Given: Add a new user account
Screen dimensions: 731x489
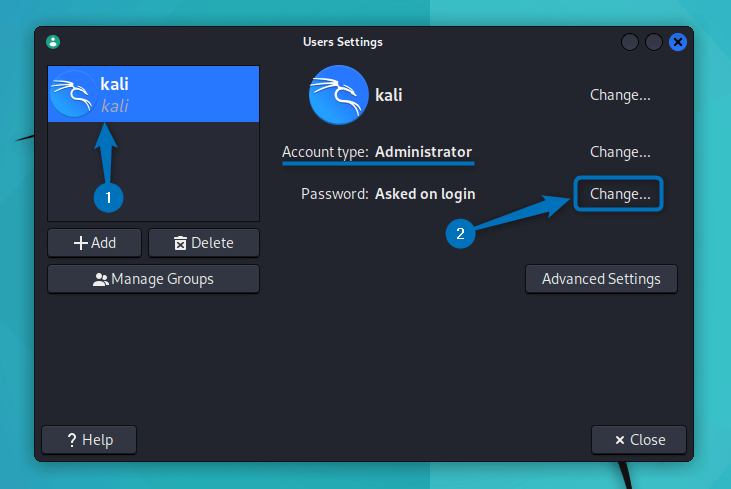Looking at the screenshot, I should 94,243.
